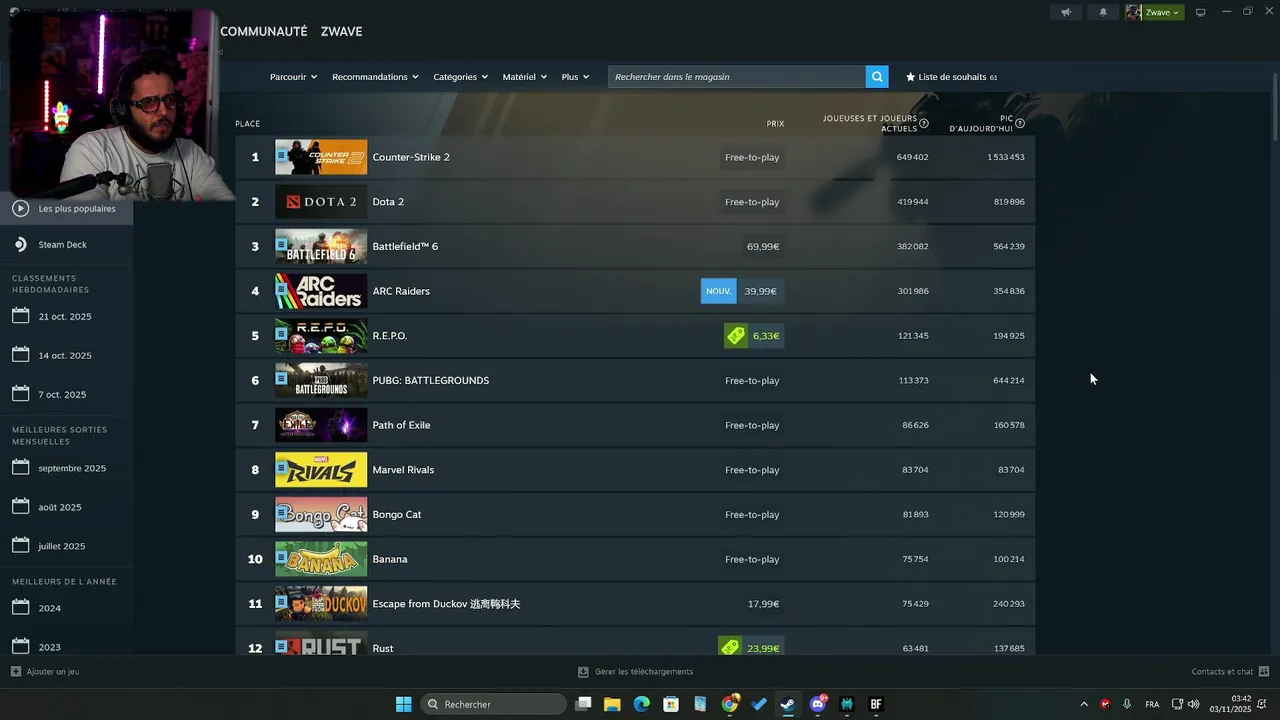Open File Explorer from the taskbar
The width and height of the screenshot is (1280, 720).
[x=612, y=704]
